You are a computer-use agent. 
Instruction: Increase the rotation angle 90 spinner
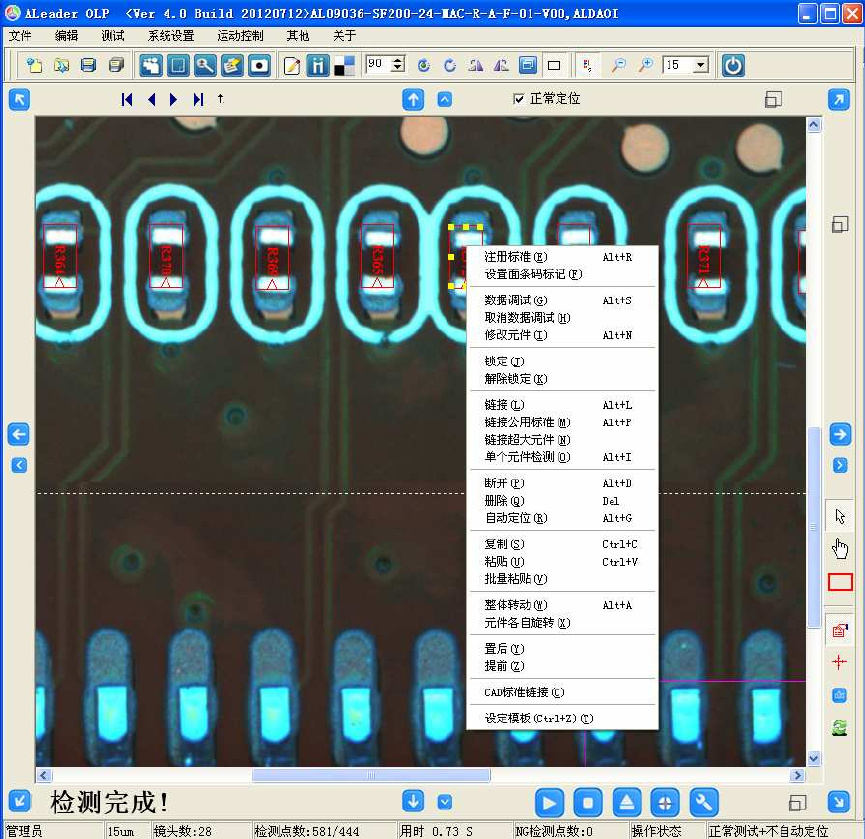[x=398, y=60]
